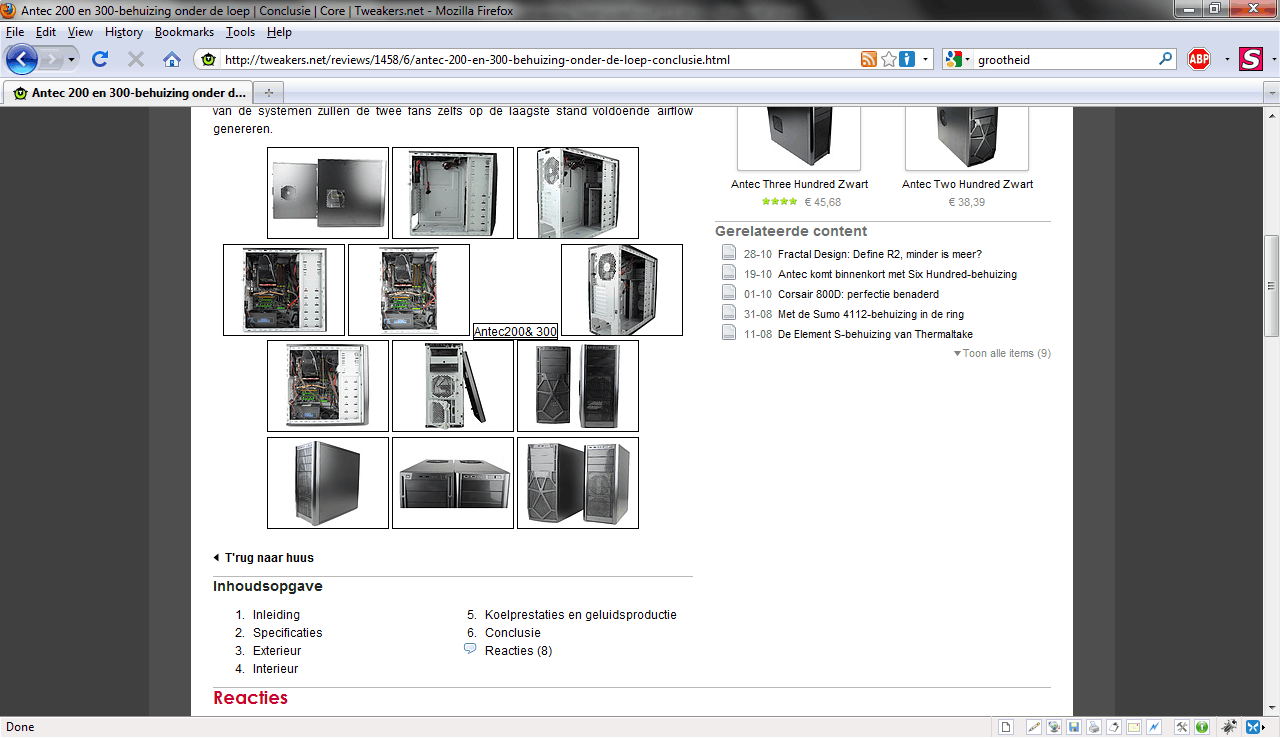Click the Tweakers site favicon in the address bar
Image resolution: width=1280 pixels, height=738 pixels.
coord(208,60)
